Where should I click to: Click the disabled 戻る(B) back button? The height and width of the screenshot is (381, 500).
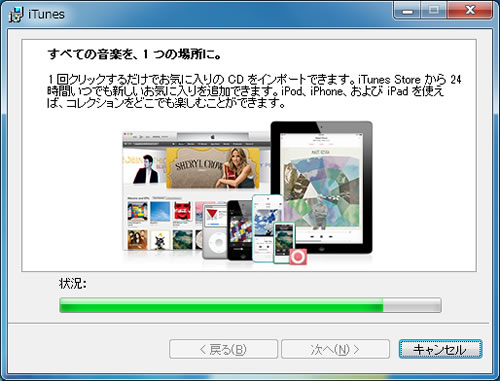click(x=223, y=349)
